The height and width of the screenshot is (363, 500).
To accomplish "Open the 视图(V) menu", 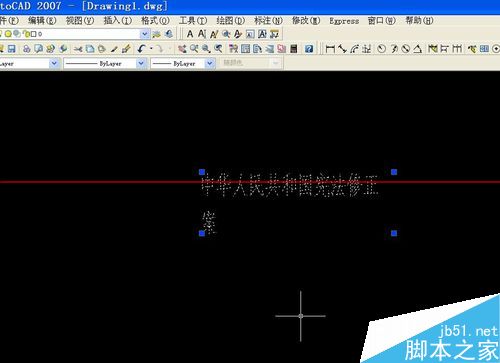I will coord(80,21).
